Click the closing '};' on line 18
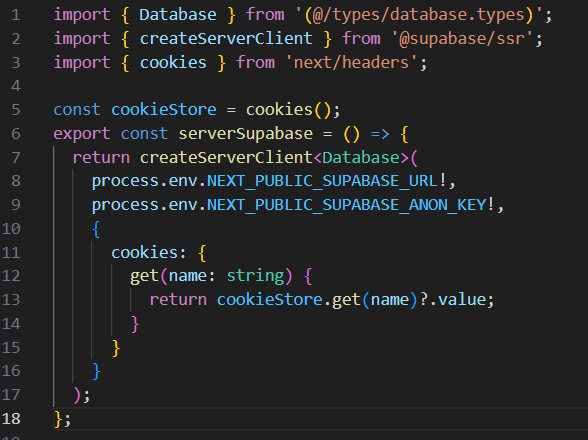 62,419
